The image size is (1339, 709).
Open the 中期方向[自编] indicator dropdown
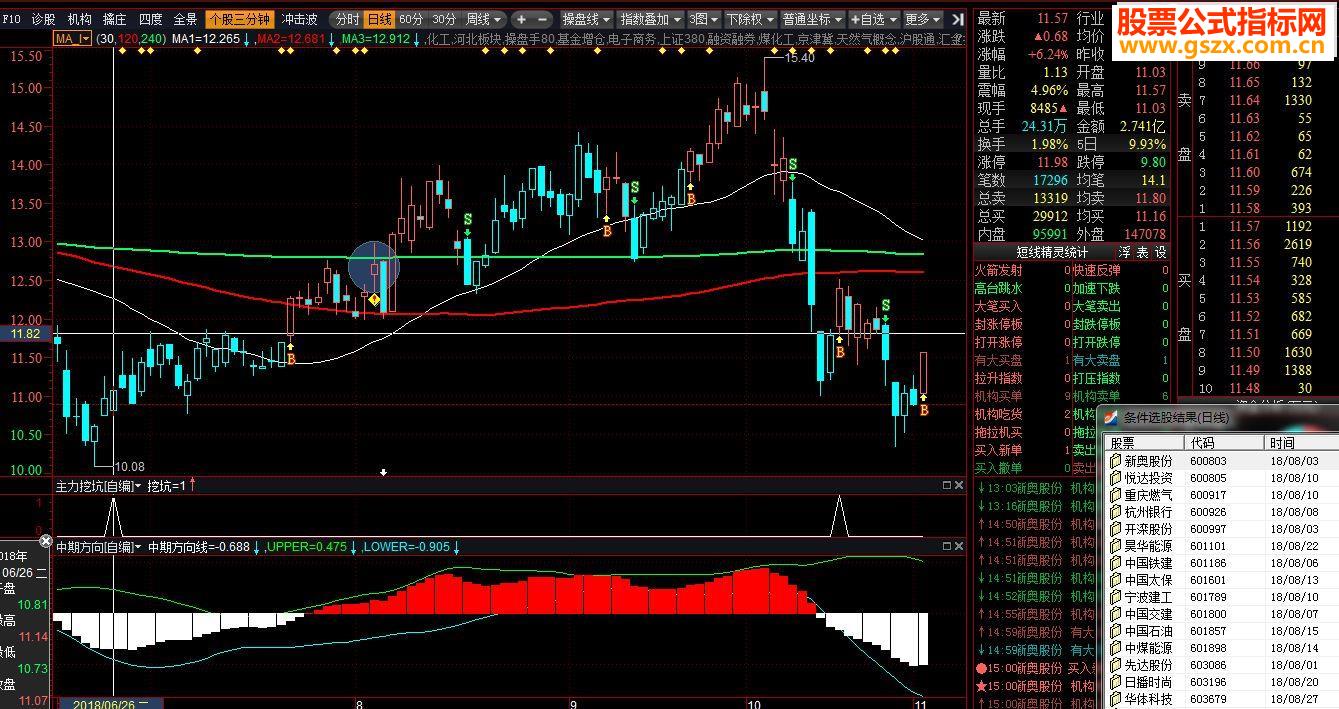point(98,547)
